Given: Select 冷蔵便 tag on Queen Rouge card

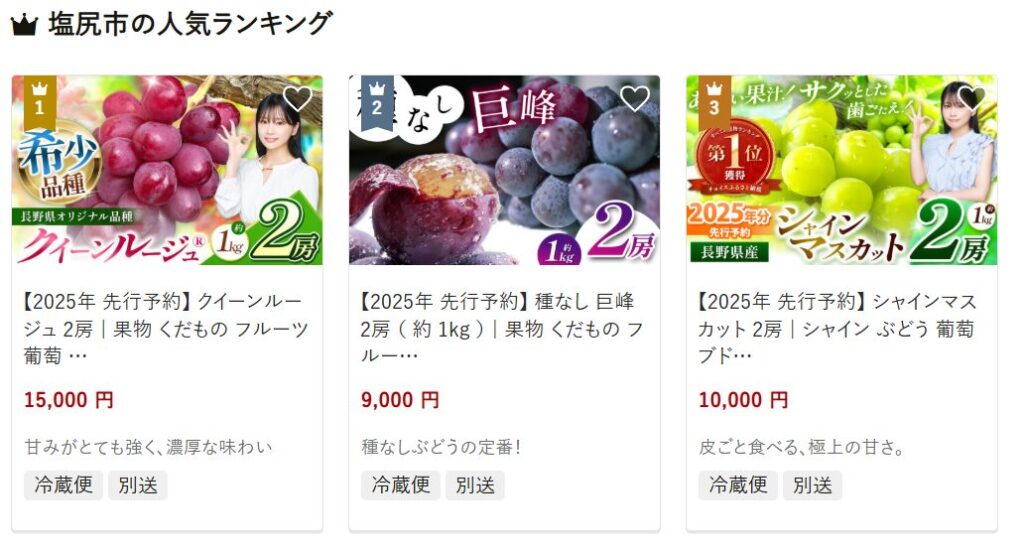Looking at the screenshot, I should [x=63, y=485].
